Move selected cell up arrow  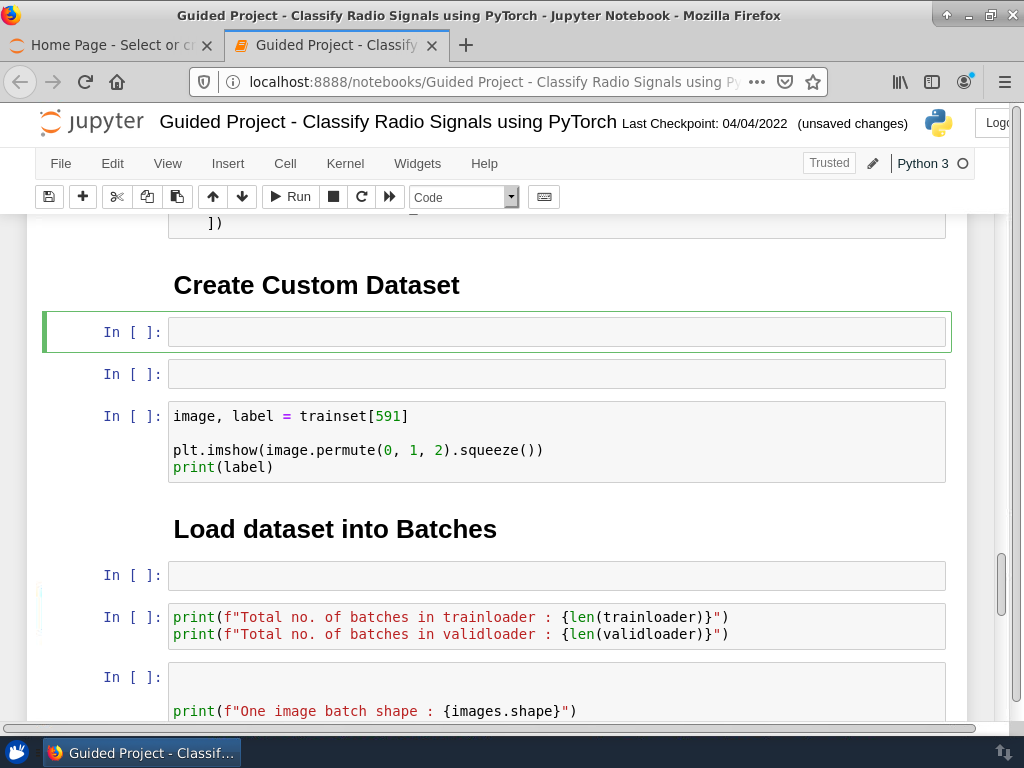coord(213,197)
